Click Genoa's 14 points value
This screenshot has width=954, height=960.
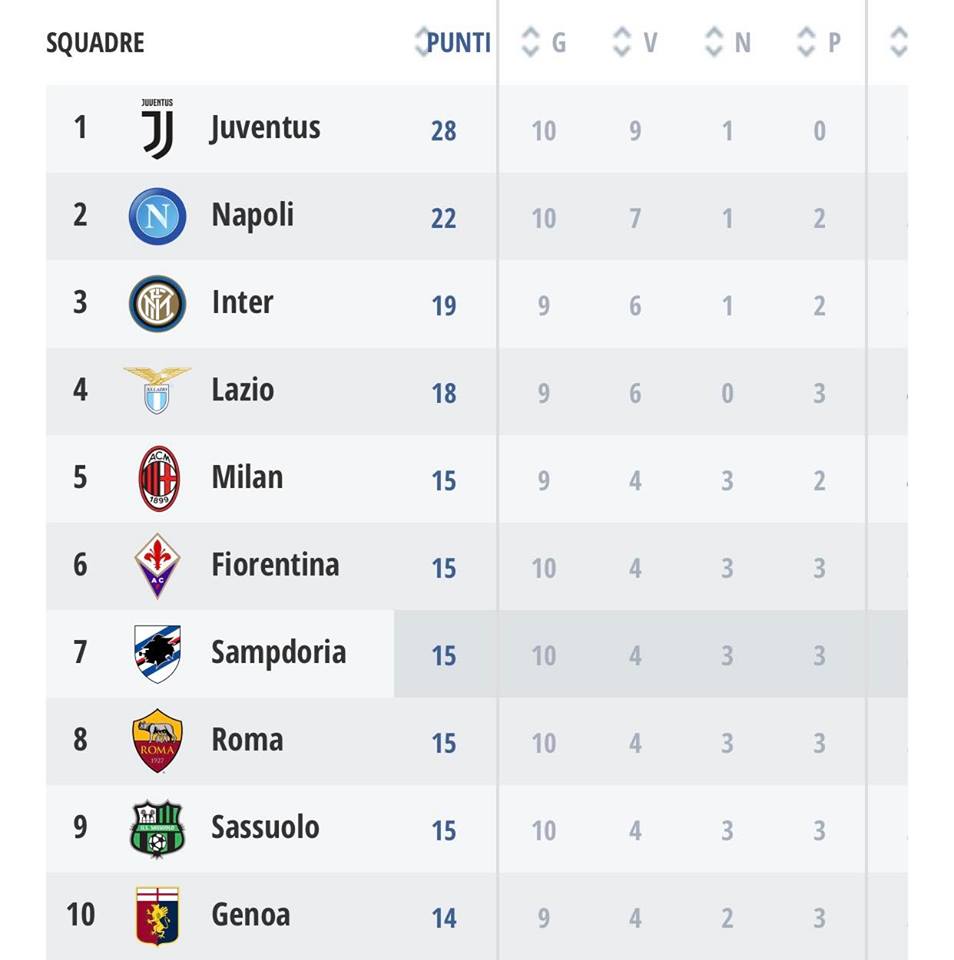click(444, 918)
